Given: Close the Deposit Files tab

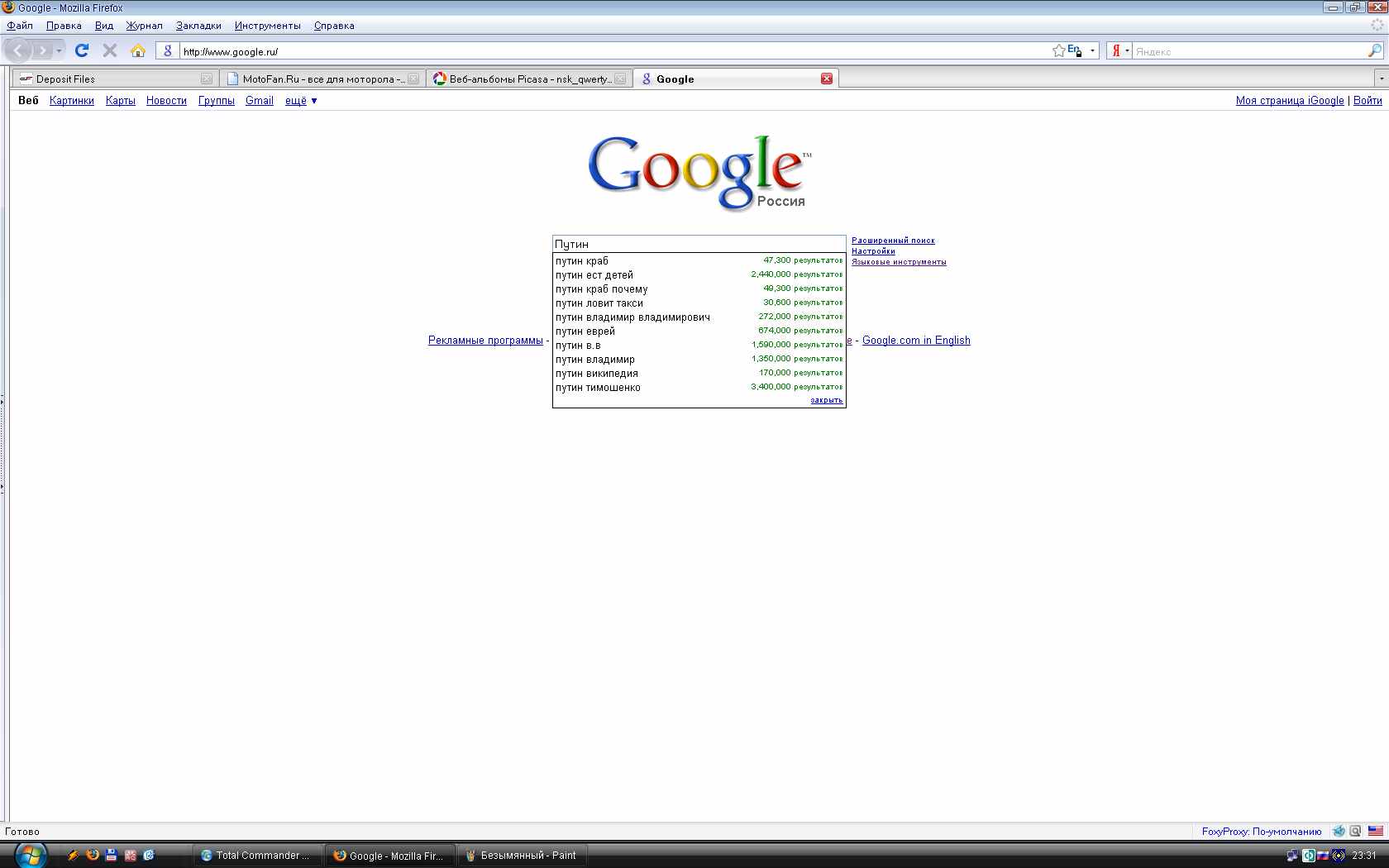Looking at the screenshot, I should [x=207, y=79].
